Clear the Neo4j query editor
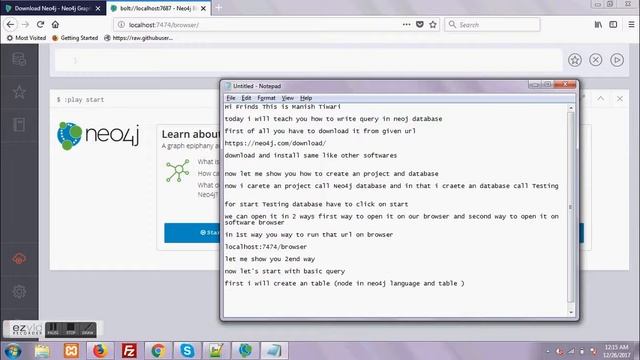 [596, 60]
